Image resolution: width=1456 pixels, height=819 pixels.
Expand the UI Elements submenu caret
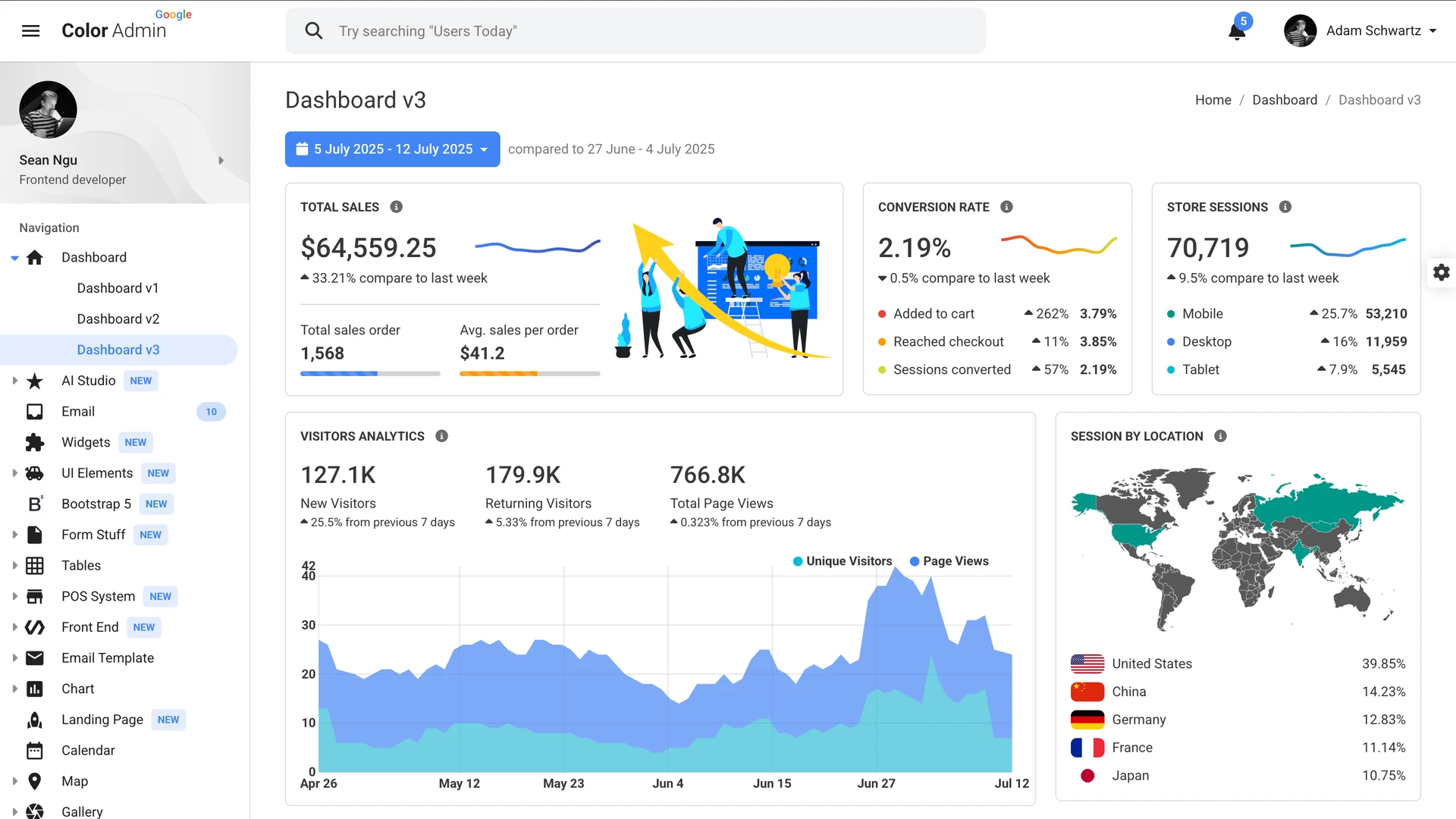[x=14, y=473]
